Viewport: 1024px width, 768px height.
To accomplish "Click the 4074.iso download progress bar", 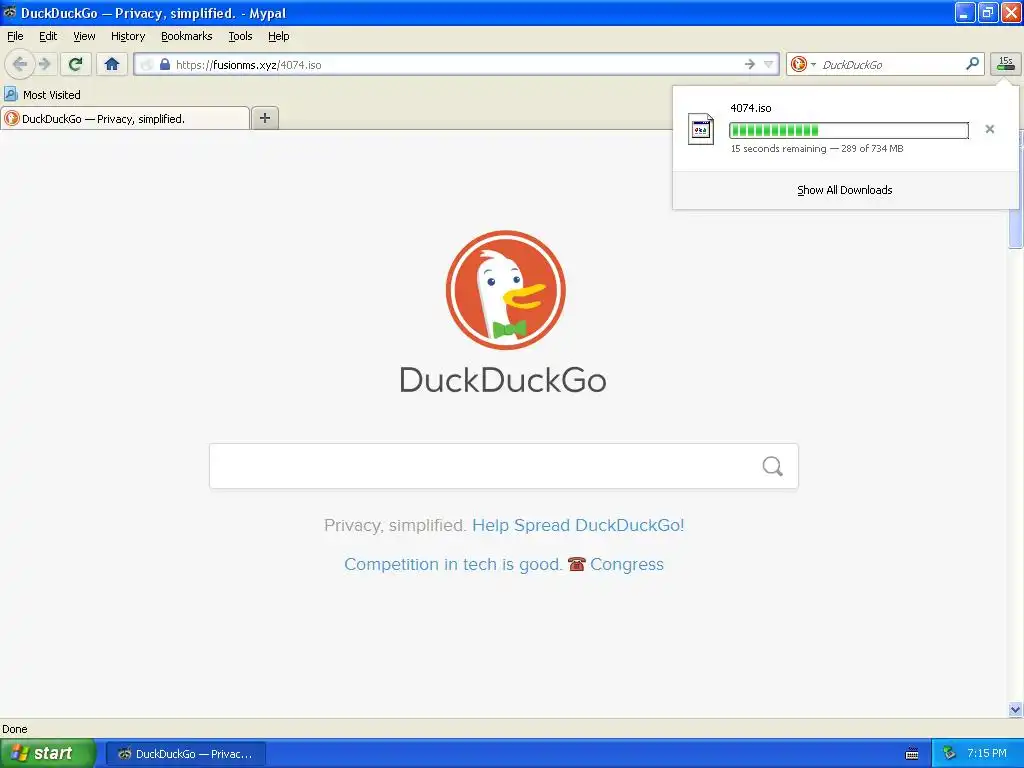I will tap(848, 131).
